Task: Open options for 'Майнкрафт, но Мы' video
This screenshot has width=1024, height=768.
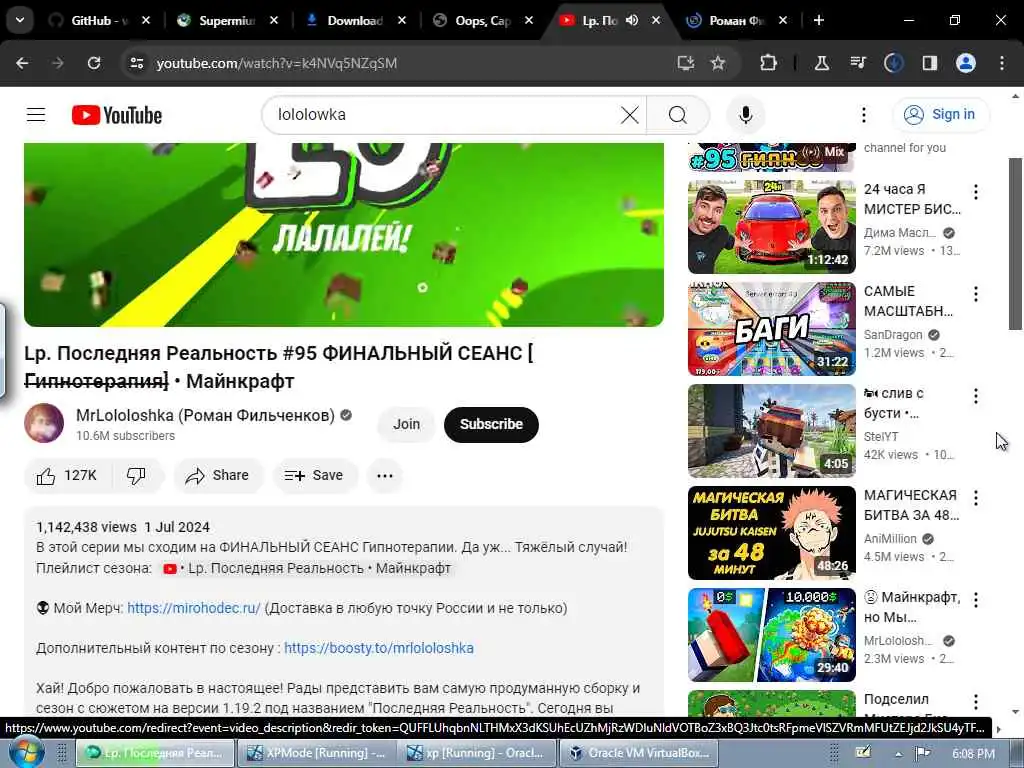Action: tap(976, 600)
